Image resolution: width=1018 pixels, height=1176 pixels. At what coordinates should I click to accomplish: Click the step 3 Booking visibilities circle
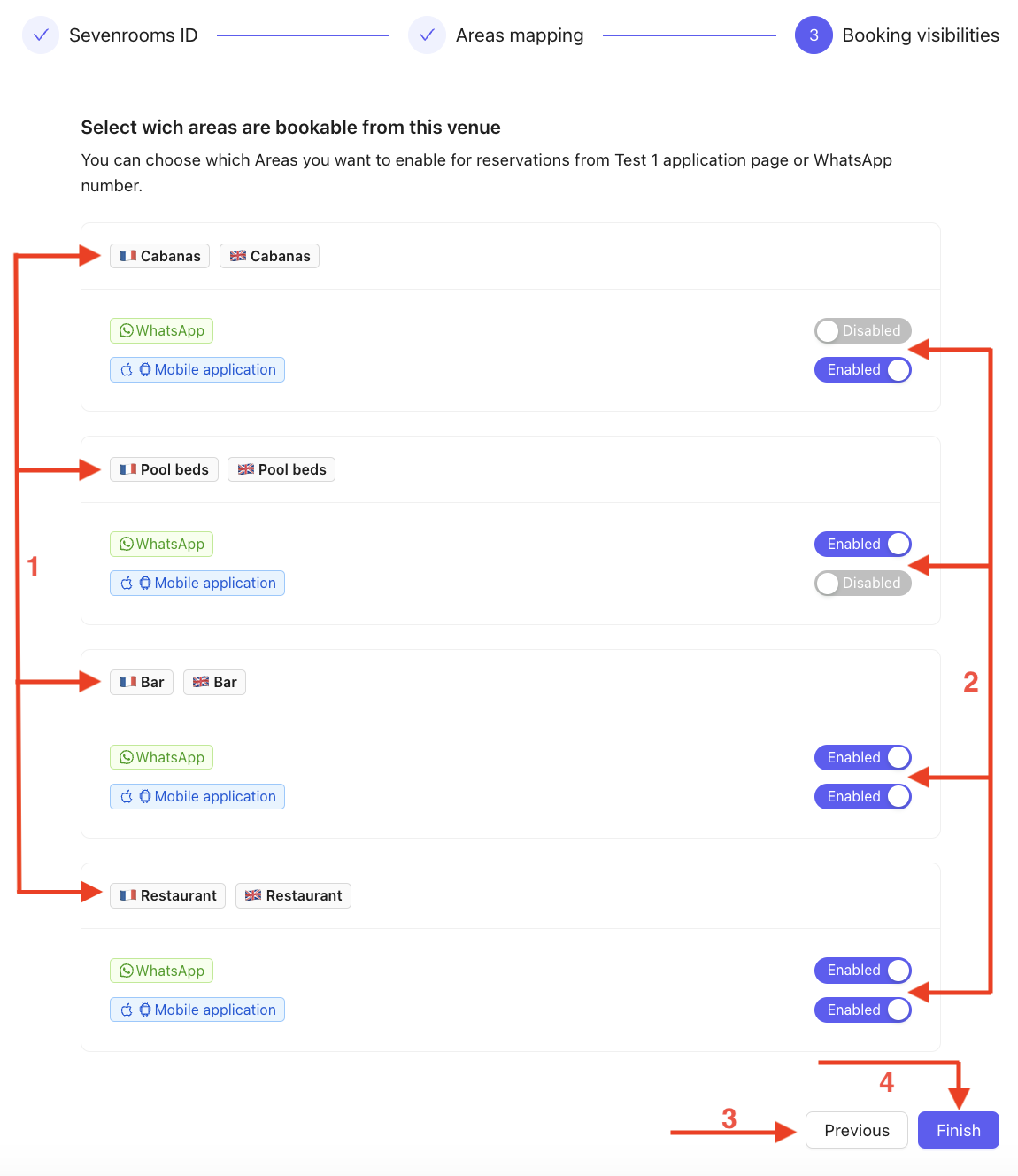[x=814, y=35]
